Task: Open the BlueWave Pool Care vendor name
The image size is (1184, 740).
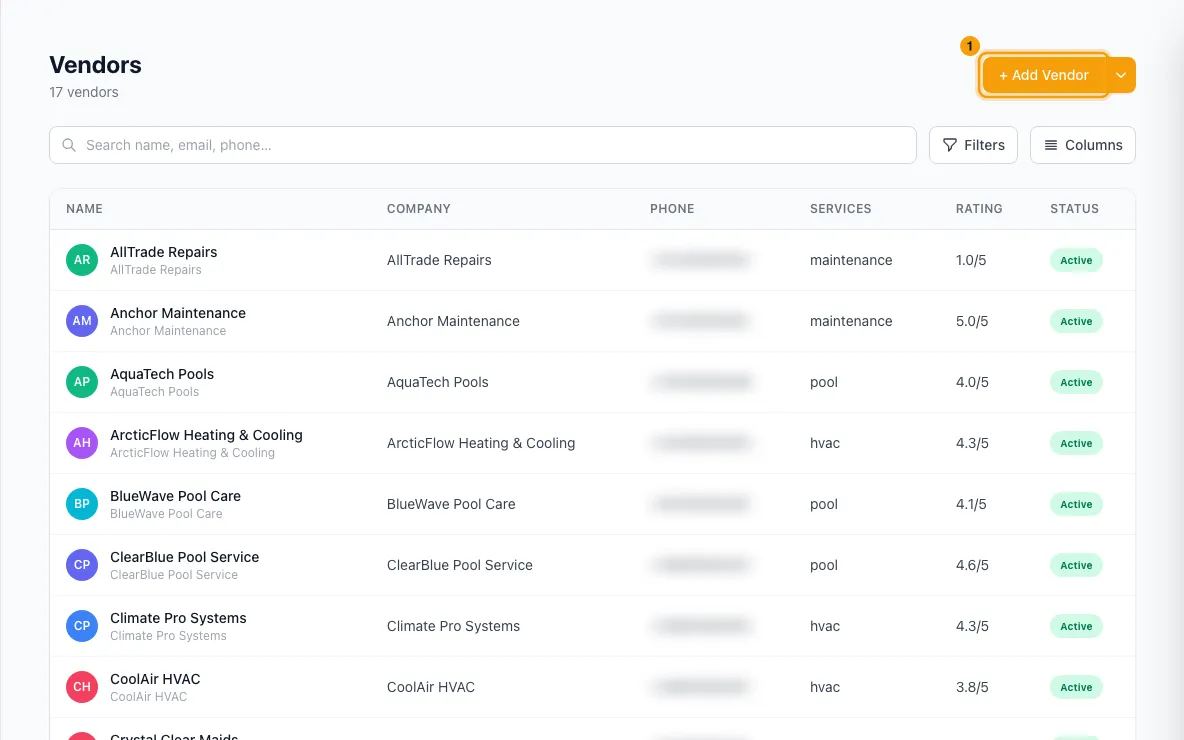Action: coord(175,496)
